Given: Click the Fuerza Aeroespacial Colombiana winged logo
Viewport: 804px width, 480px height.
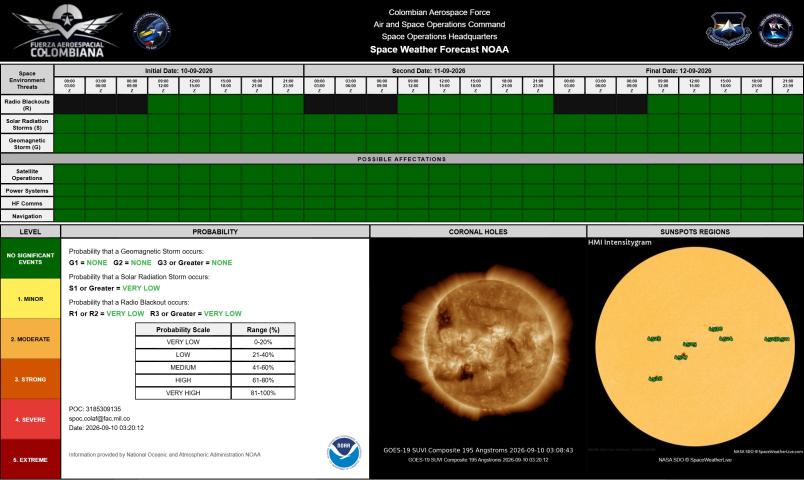Looking at the screenshot, I should pos(67,32).
